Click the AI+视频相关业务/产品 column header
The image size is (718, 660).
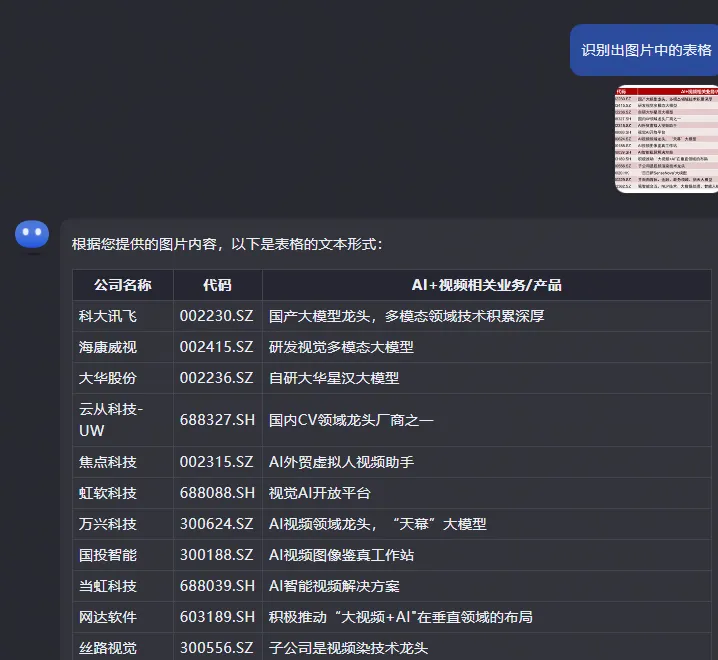point(486,285)
